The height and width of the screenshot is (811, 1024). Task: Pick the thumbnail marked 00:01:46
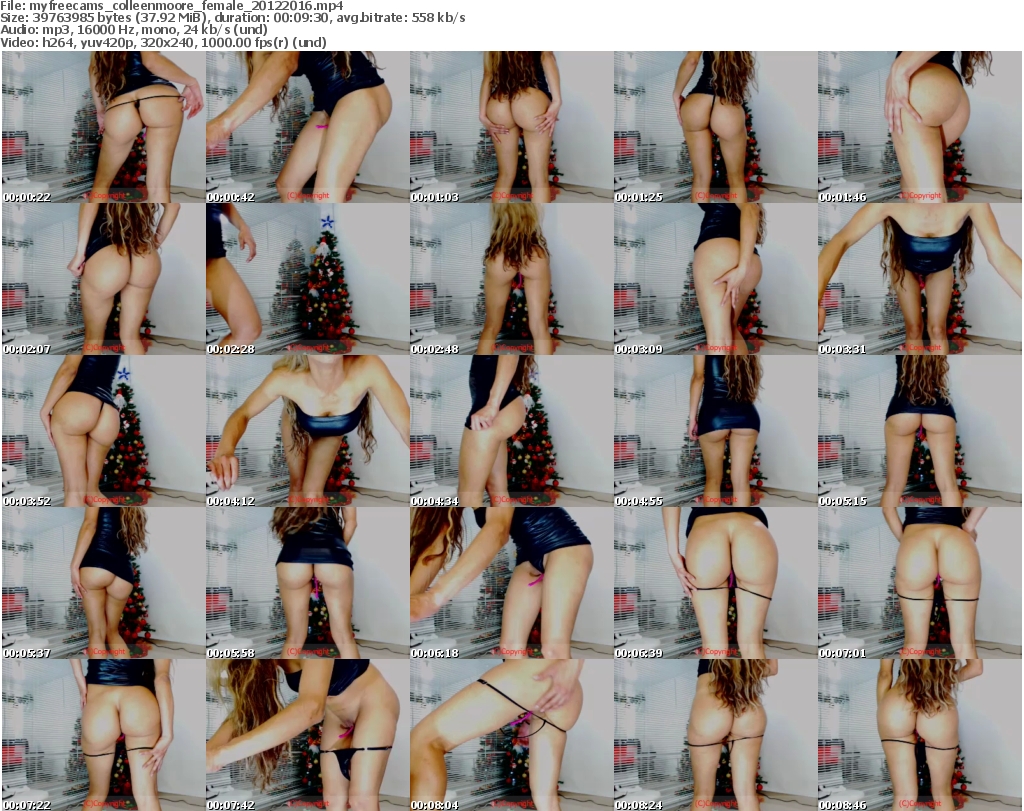(x=920, y=127)
